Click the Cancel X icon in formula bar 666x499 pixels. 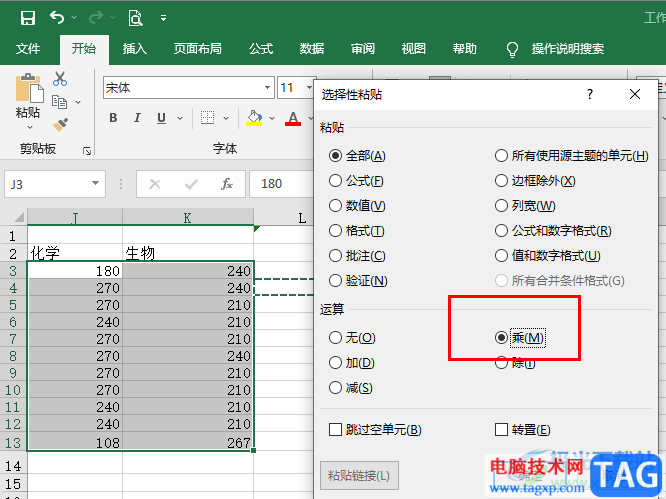pyautogui.click(x=155, y=184)
